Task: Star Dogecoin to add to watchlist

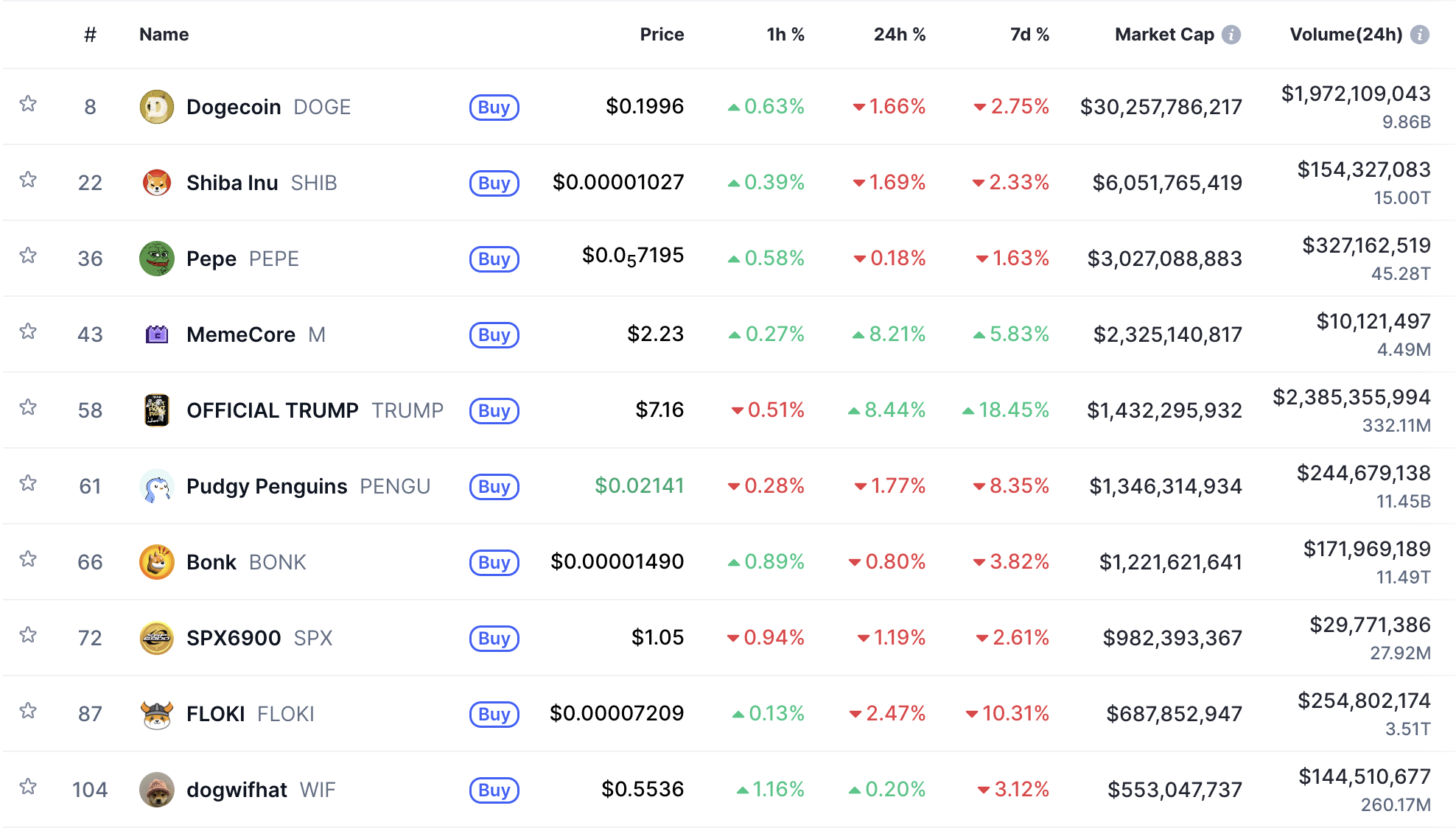Action: tap(28, 104)
